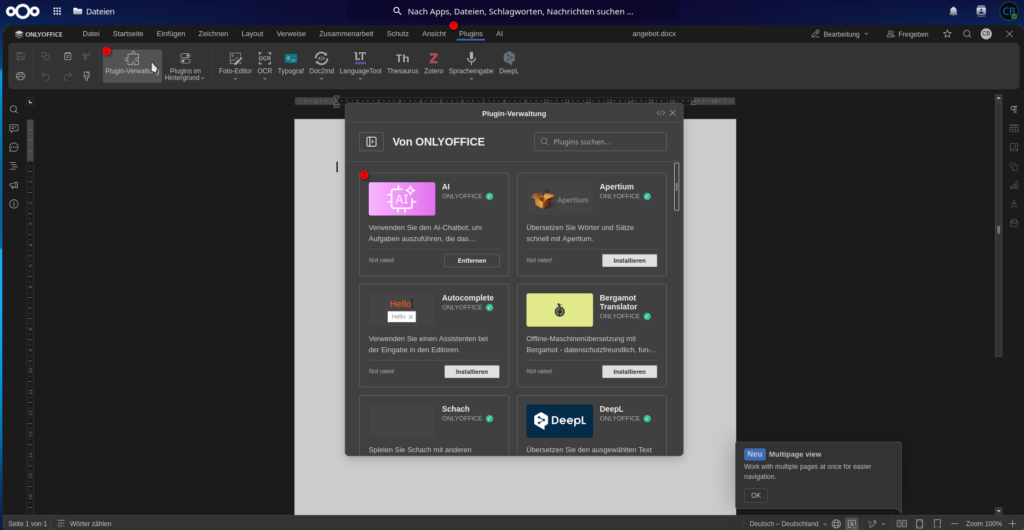Toggle fit to page in status bar
This screenshot has height=530, width=1024.
click(x=920, y=523)
